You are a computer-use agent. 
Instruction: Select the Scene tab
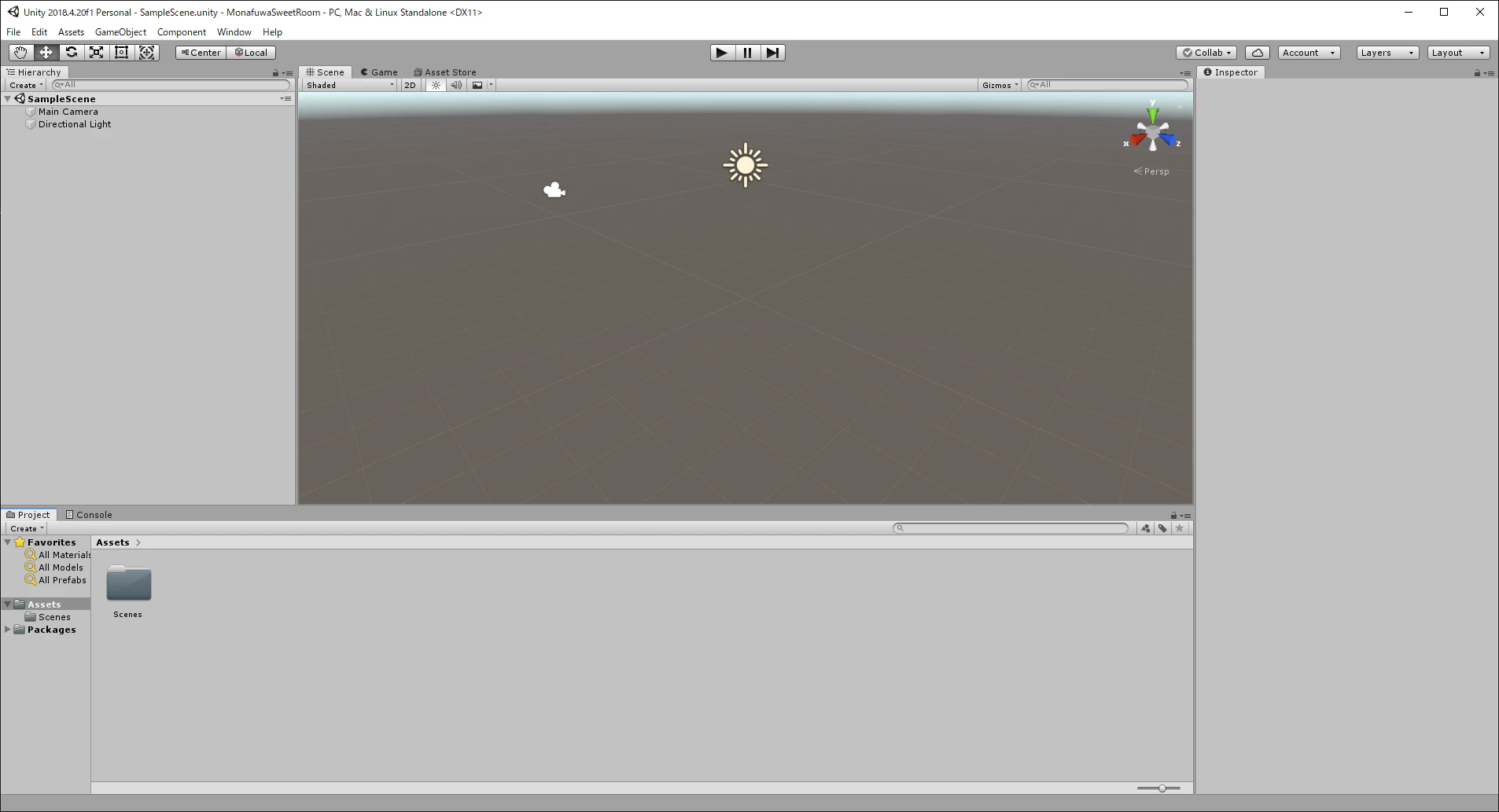click(326, 72)
